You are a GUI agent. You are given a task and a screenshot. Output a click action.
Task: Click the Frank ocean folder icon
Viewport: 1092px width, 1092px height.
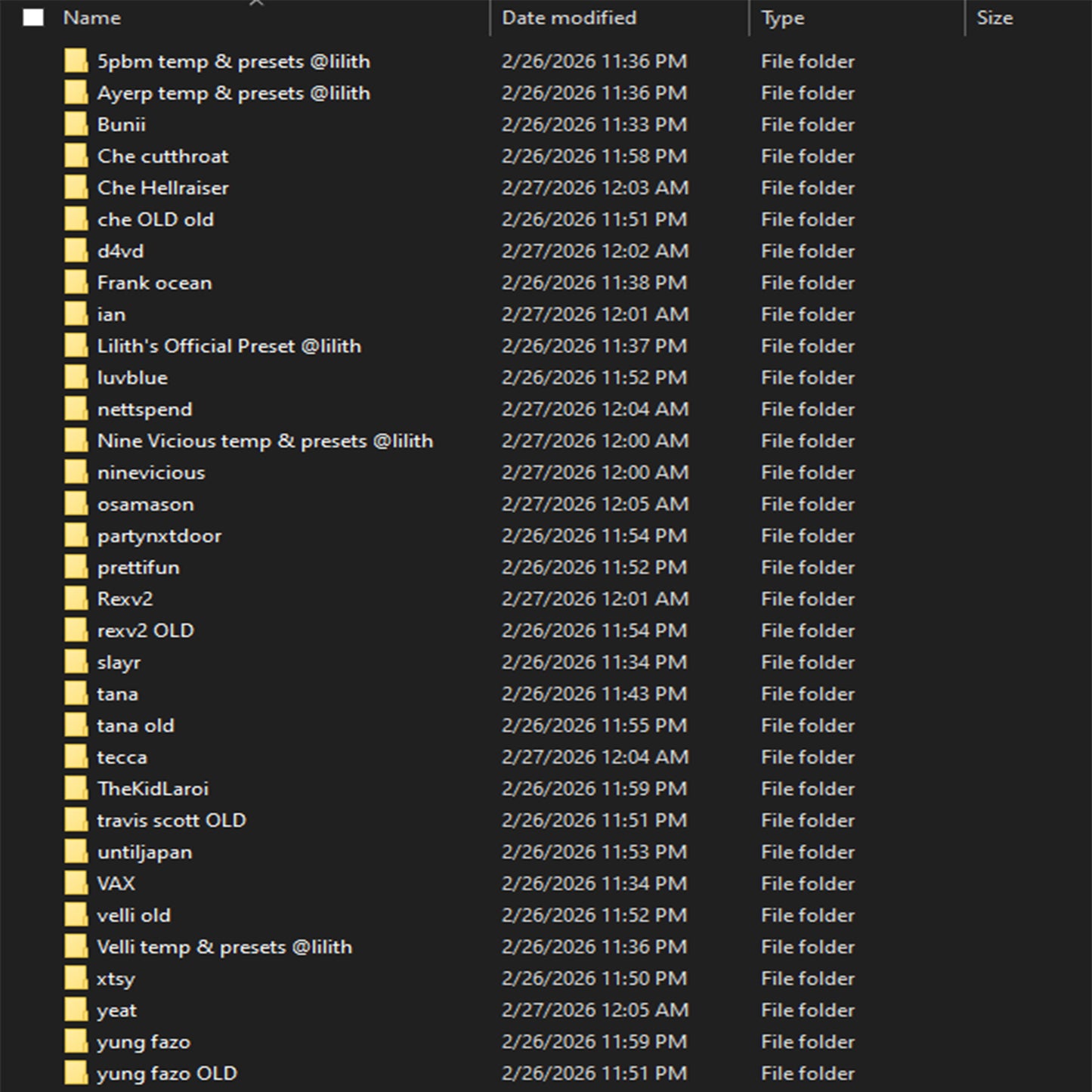[76, 283]
